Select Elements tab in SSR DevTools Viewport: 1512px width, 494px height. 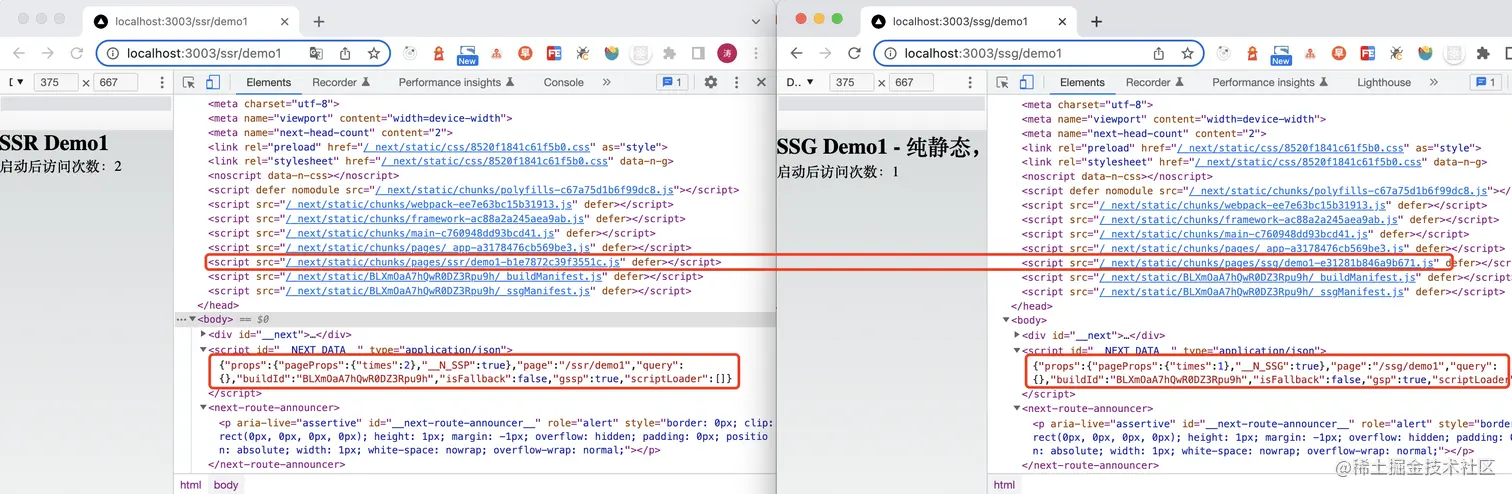click(x=269, y=83)
